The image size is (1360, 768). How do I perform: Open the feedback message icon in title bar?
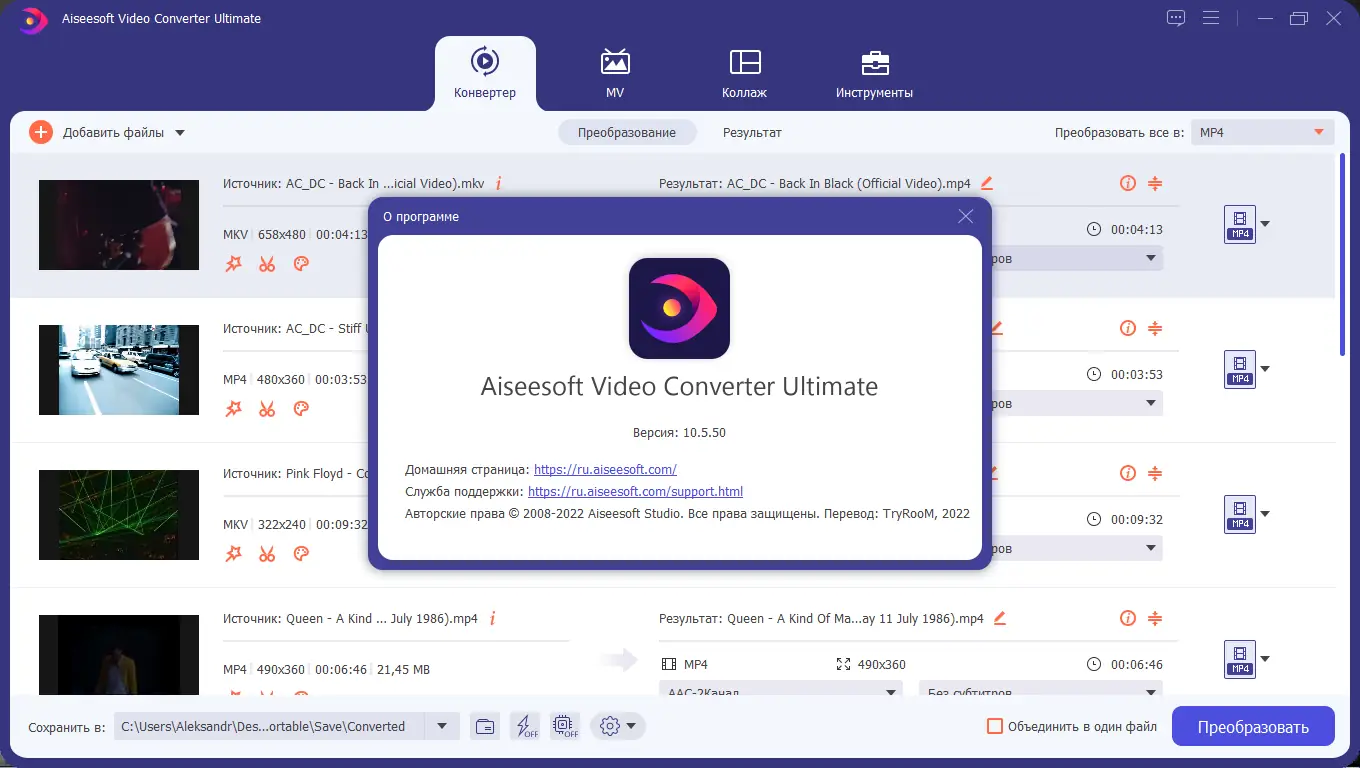1176,18
